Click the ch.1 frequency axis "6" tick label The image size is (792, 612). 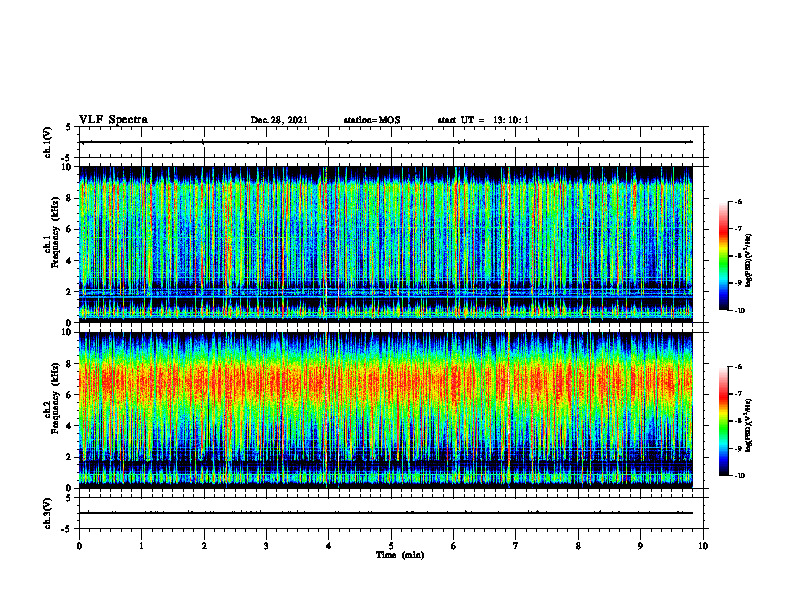tap(69, 229)
